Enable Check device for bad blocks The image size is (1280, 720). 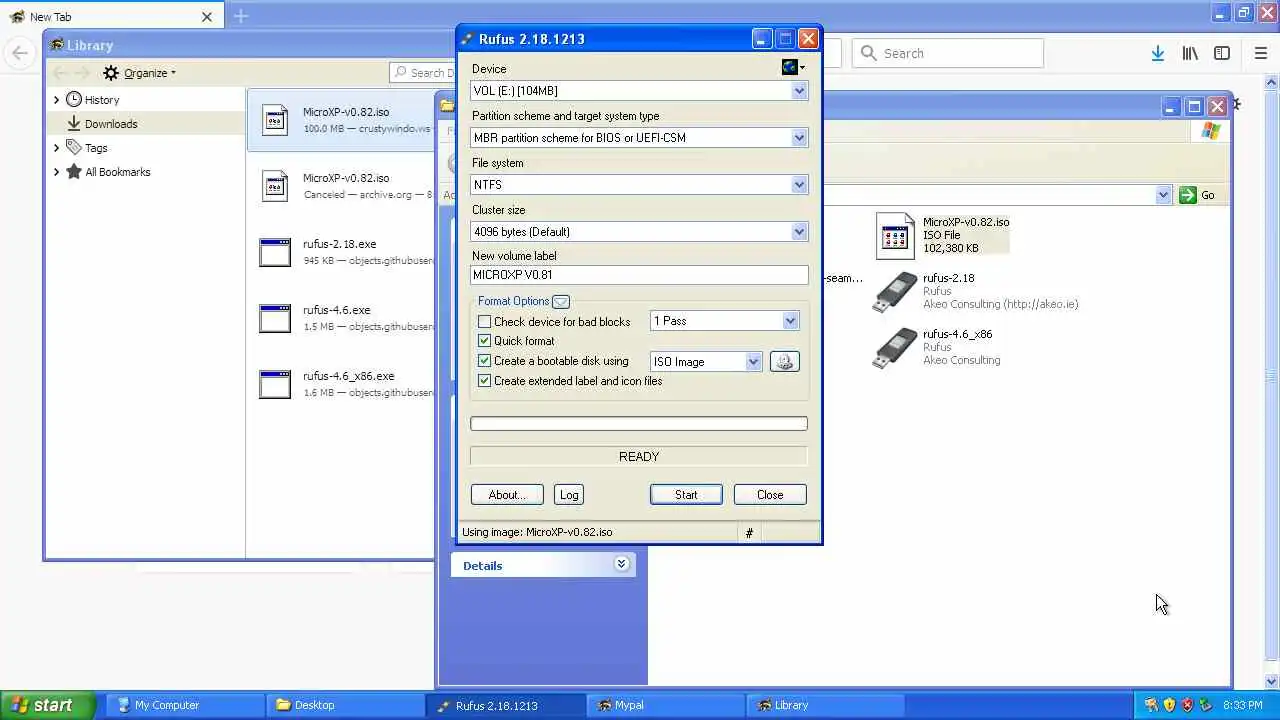point(485,322)
